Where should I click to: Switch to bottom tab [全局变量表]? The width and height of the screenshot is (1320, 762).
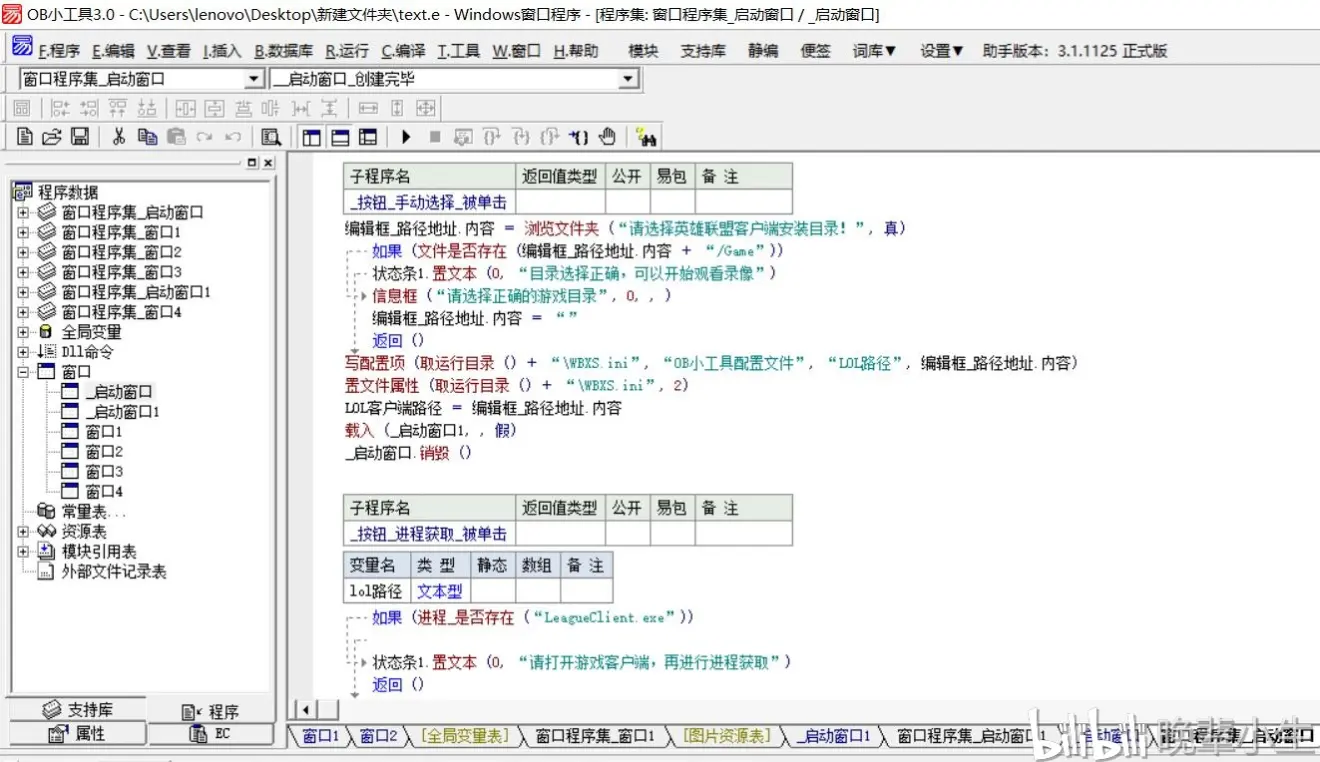click(x=465, y=737)
